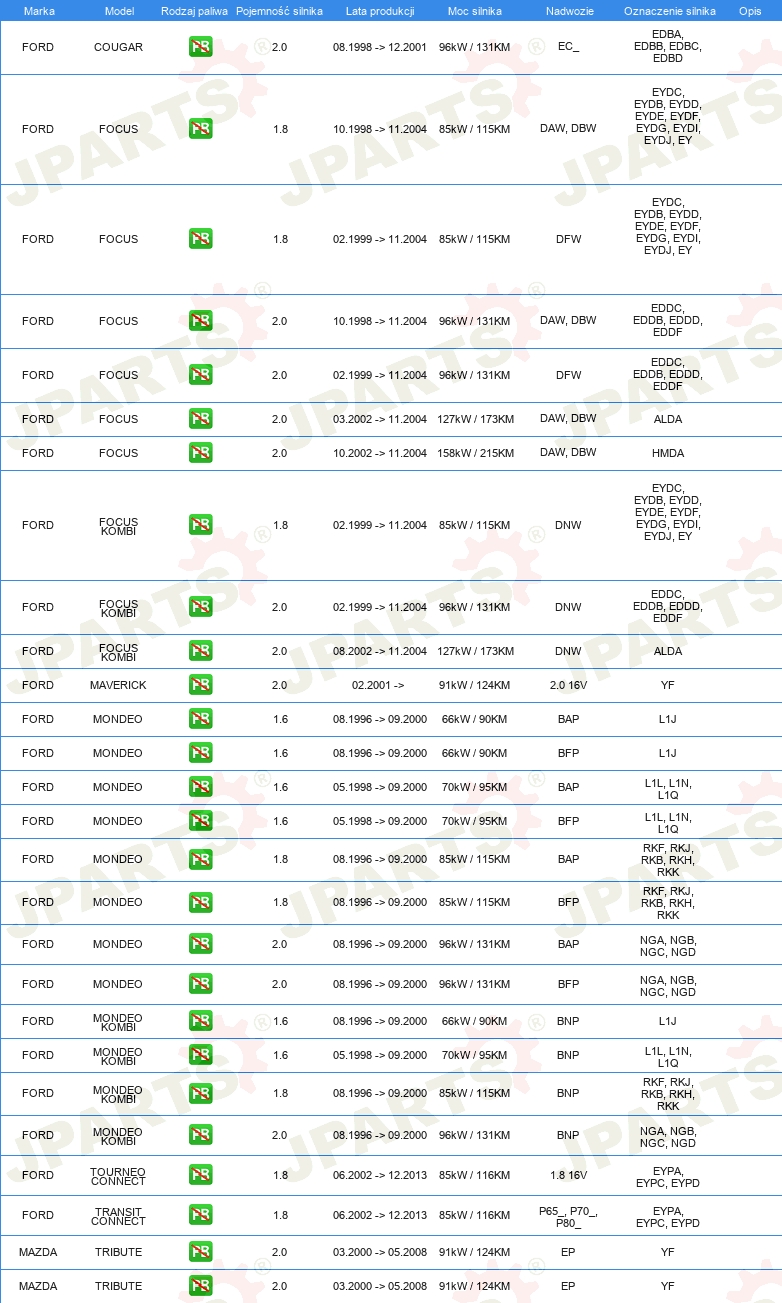
Task: Select the MAVERICK model cell
Action: (x=118, y=685)
